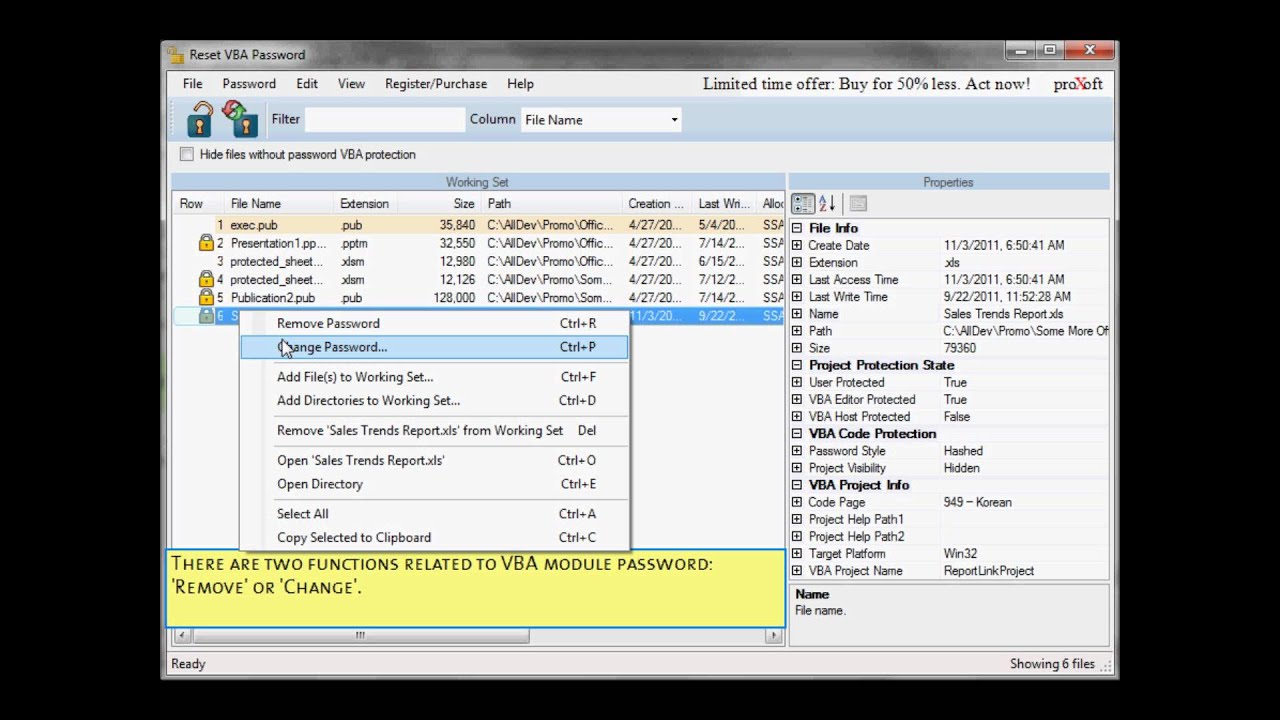1280x720 pixels.
Task: Toggle Hide files without password VBA protection
Action: [187, 154]
